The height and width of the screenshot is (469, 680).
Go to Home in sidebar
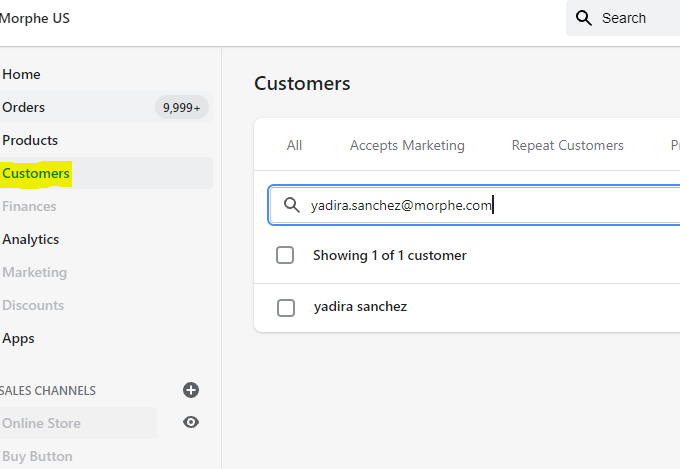point(21,74)
